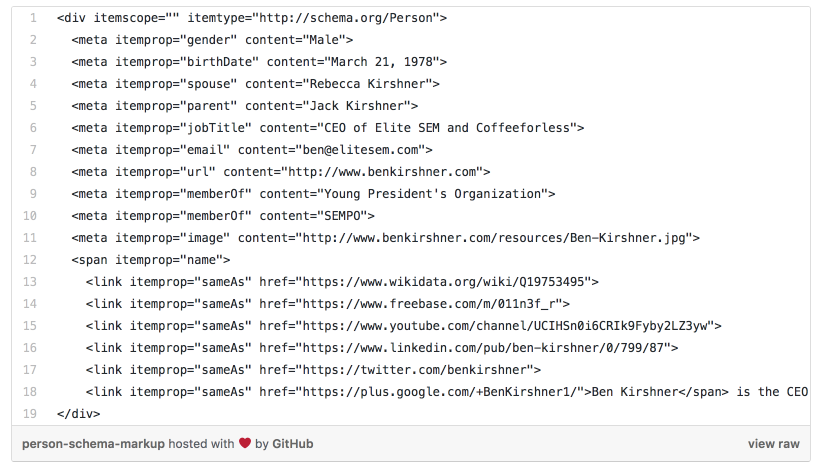
Task: Select line number 1
Action: [x=33, y=18]
